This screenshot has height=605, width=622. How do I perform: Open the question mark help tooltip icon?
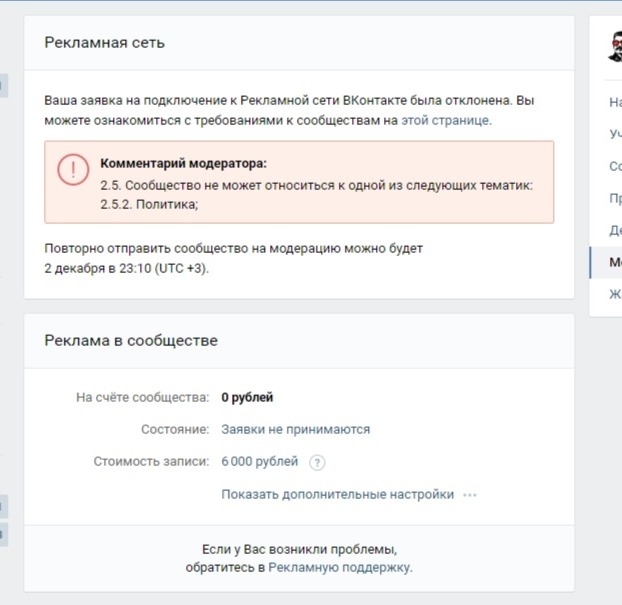317,463
